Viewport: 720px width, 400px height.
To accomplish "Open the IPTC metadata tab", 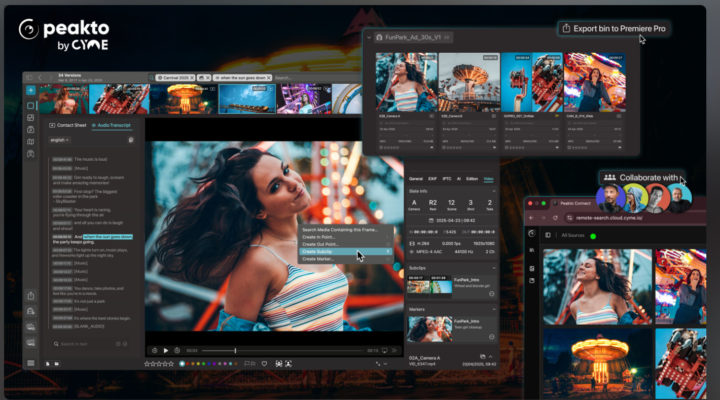I will pos(447,179).
